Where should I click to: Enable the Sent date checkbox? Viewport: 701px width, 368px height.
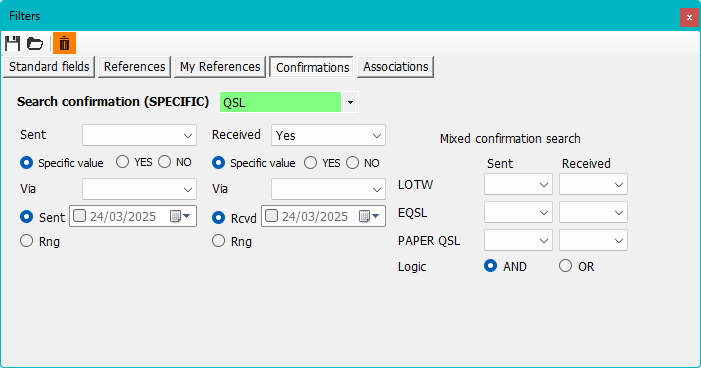click(80, 216)
